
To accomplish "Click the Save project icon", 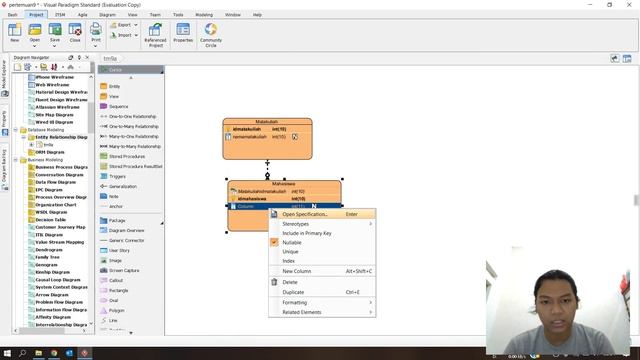I will pyautogui.click(x=55, y=31).
